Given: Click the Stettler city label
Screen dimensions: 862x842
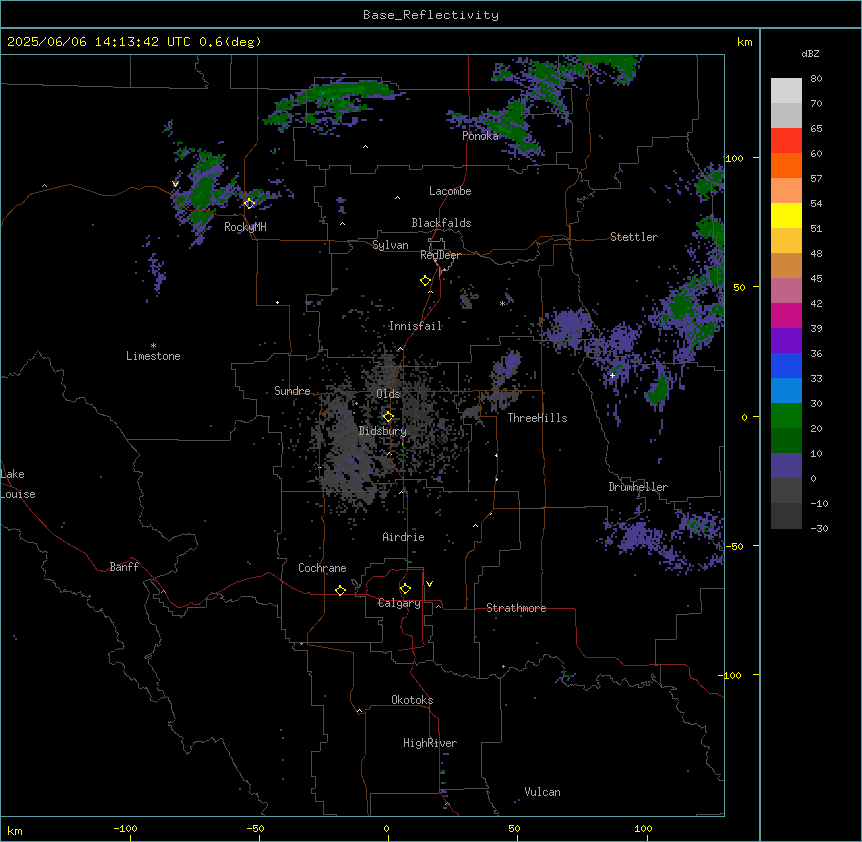Looking at the screenshot, I should [x=634, y=237].
